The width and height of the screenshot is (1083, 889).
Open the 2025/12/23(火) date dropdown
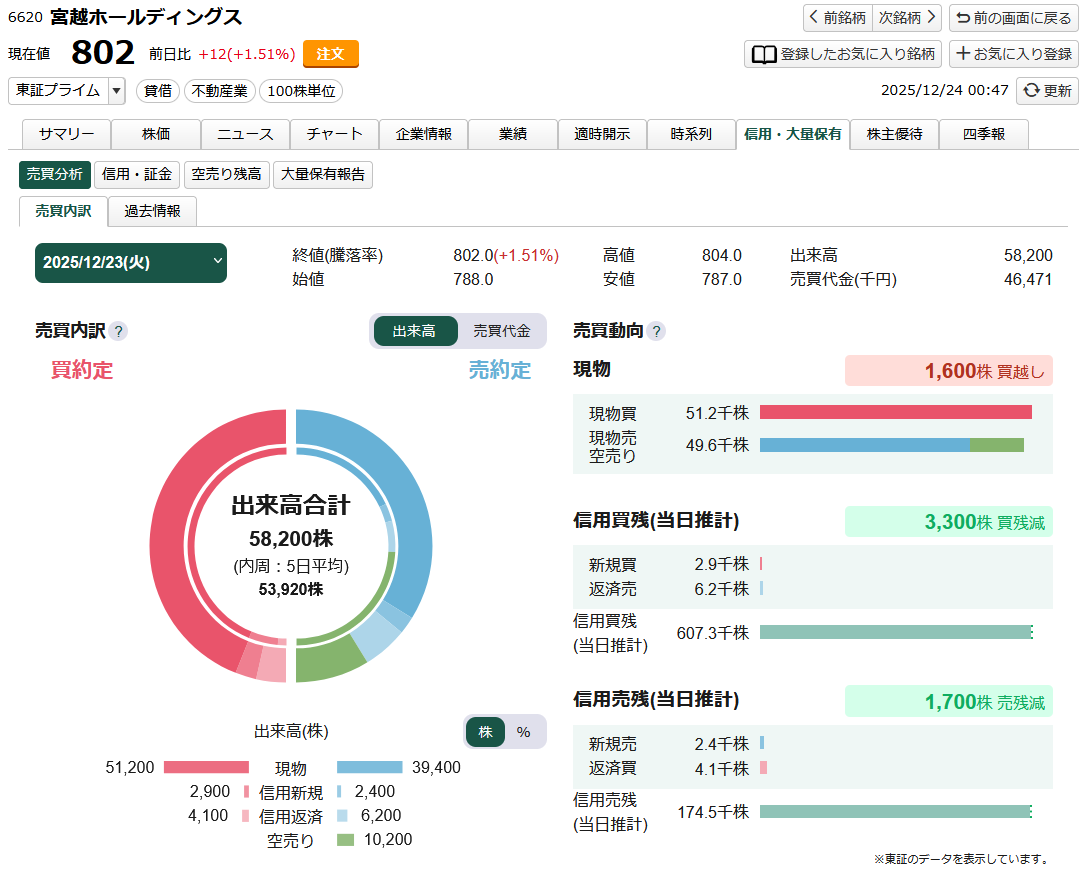131,262
